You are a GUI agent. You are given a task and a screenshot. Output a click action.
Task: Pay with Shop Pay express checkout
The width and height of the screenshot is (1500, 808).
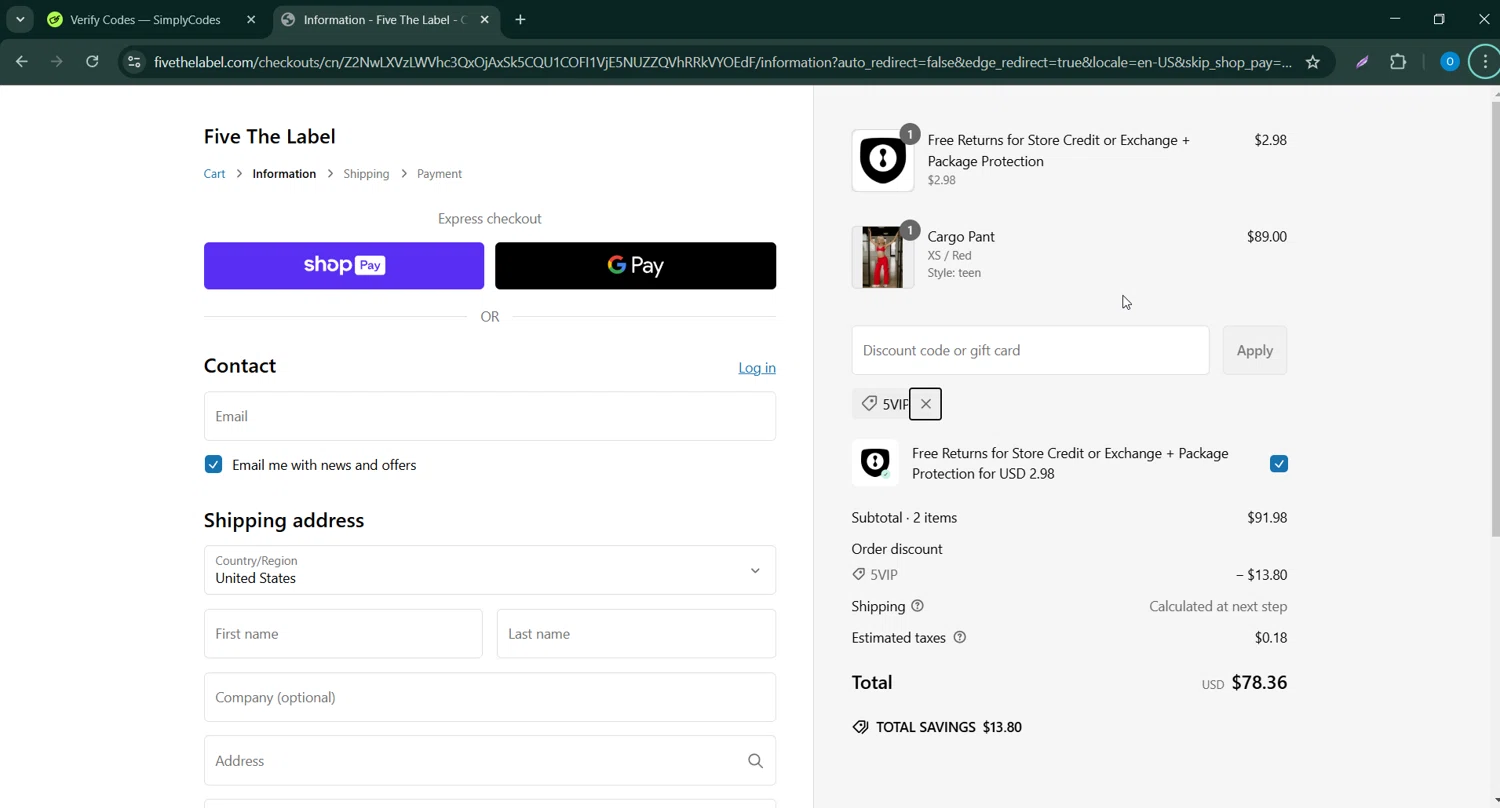click(344, 266)
